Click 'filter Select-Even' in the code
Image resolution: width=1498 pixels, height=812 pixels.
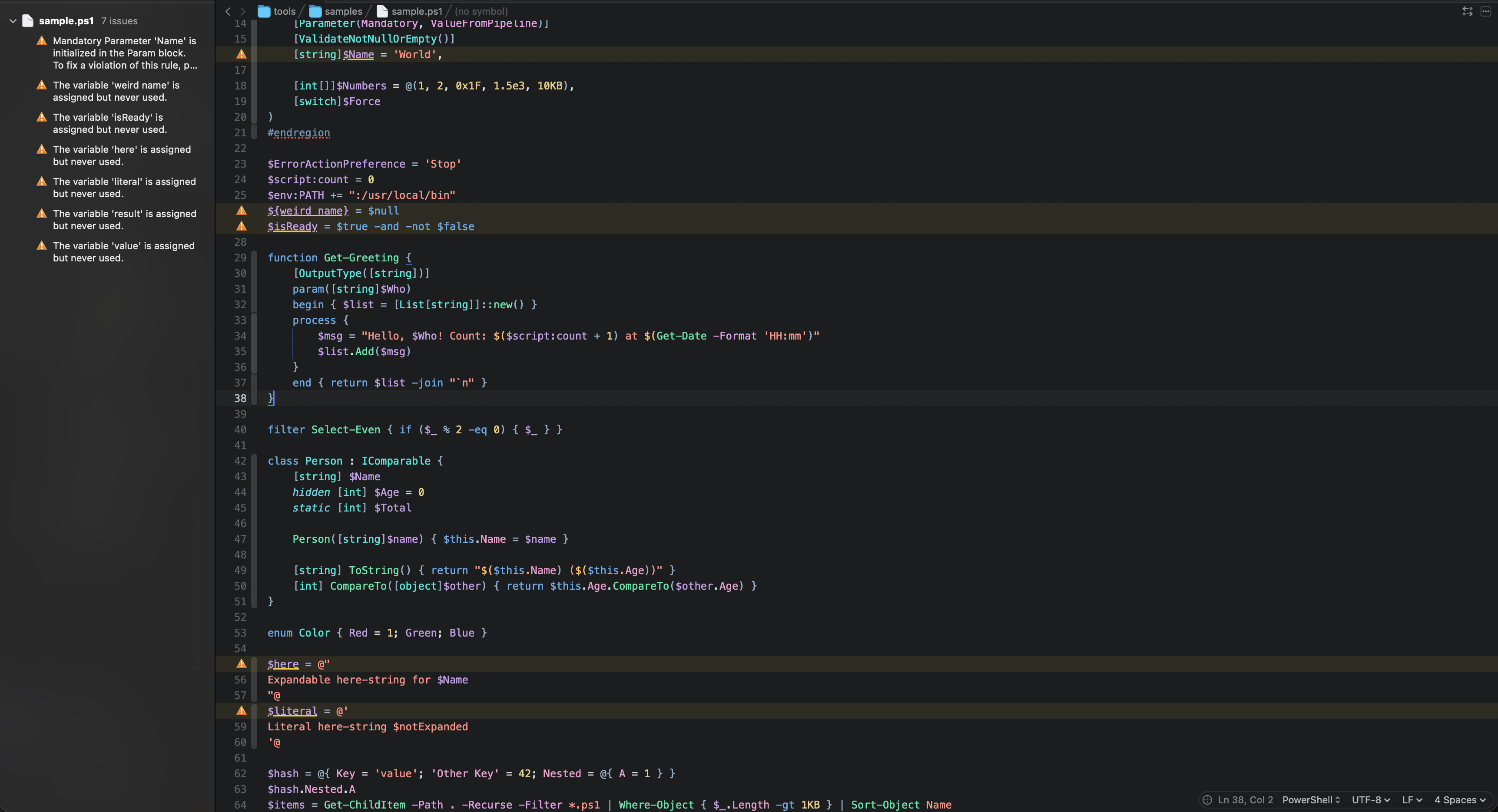pyautogui.click(x=324, y=429)
